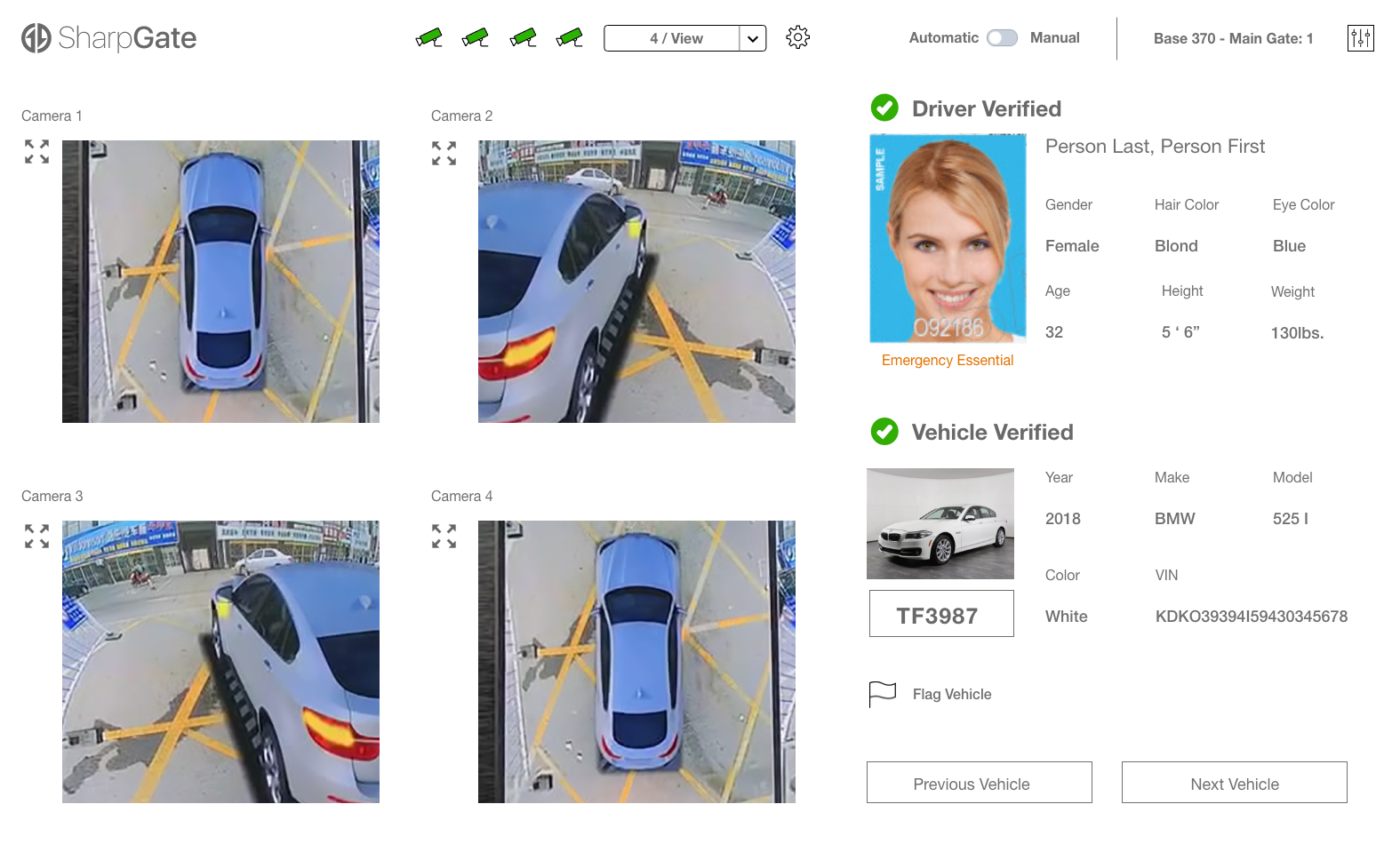1400x860 pixels.
Task: Expand Camera 3 to fullscreen
Action: coord(36,536)
